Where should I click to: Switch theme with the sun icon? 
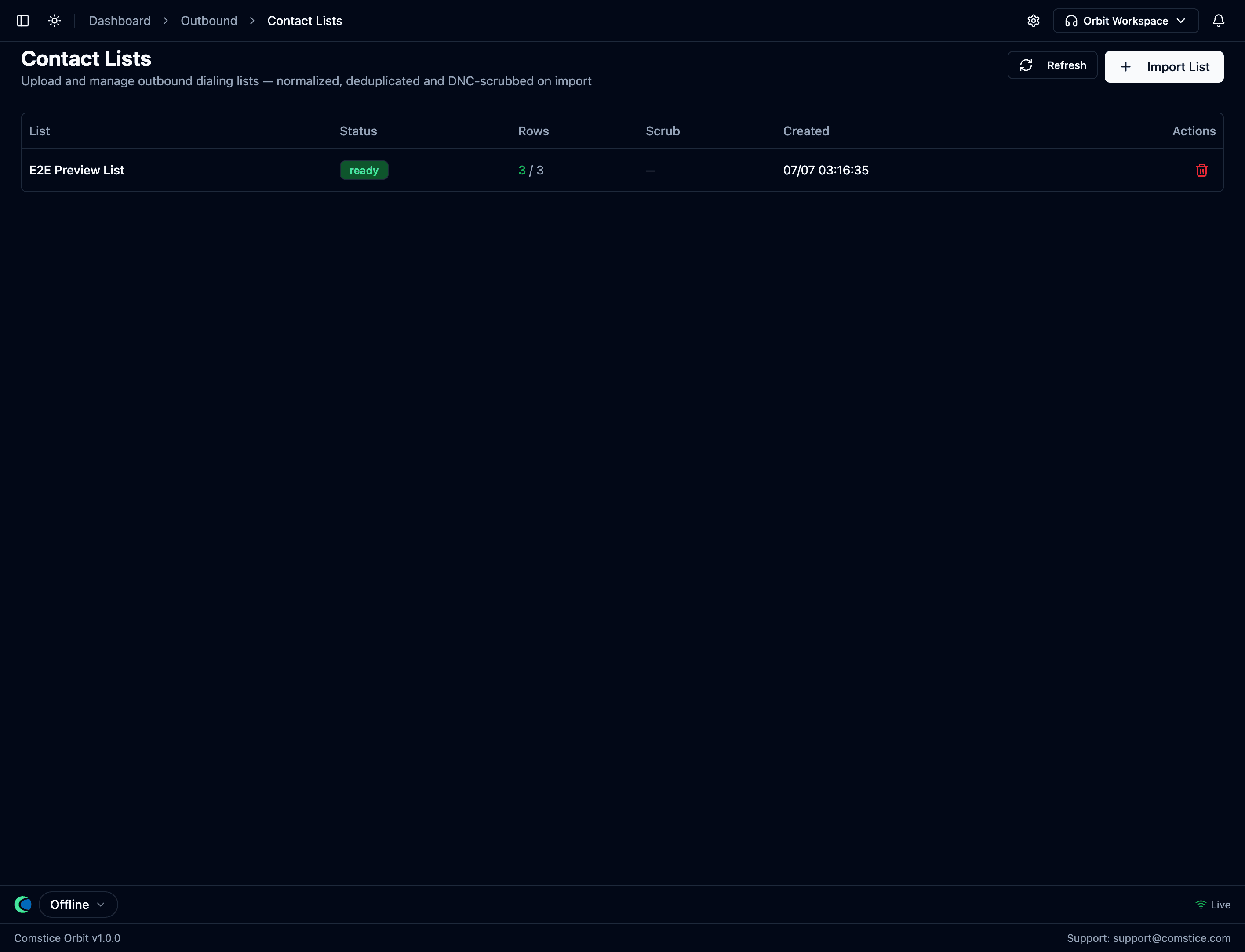click(55, 21)
